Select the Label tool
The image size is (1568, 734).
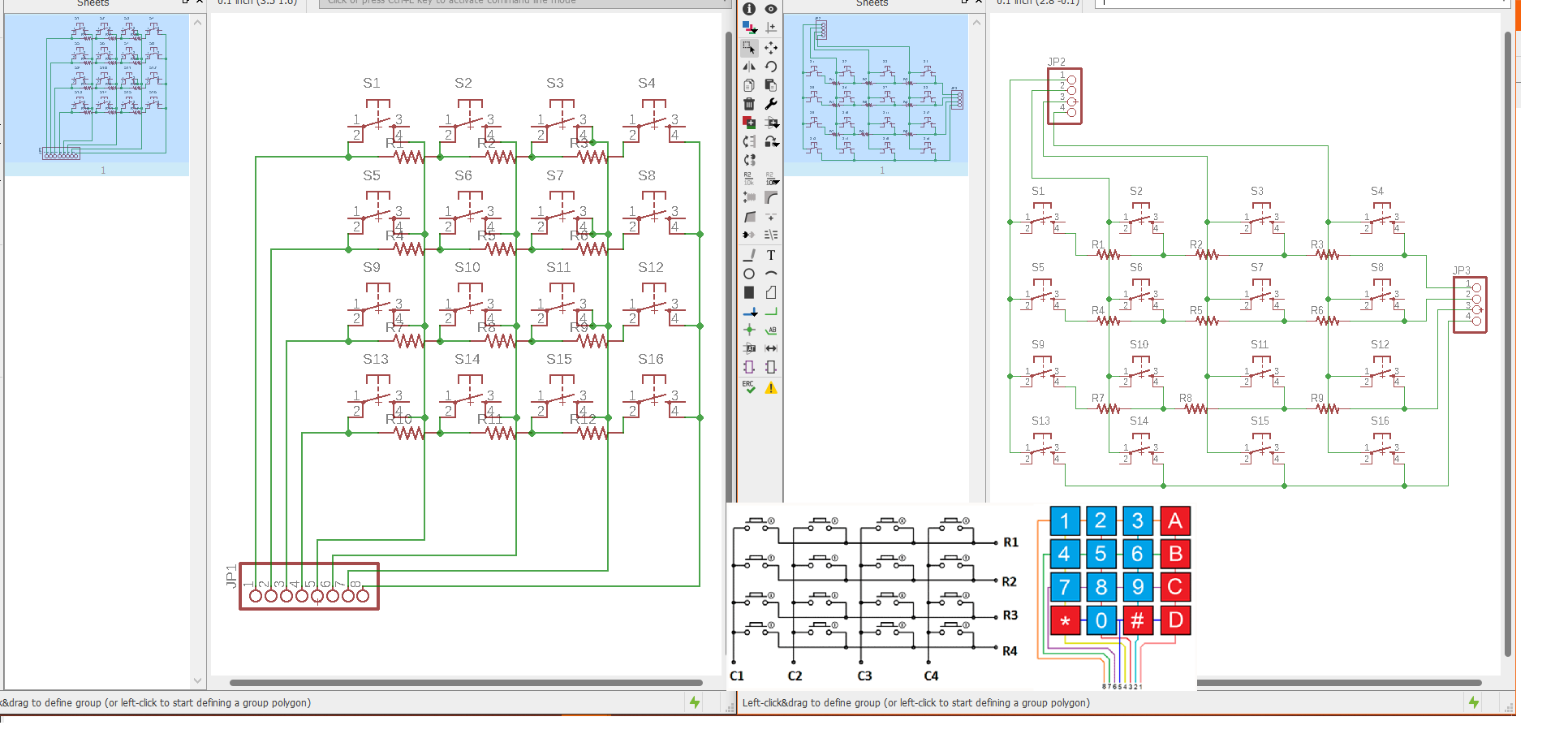pyautogui.click(x=771, y=330)
